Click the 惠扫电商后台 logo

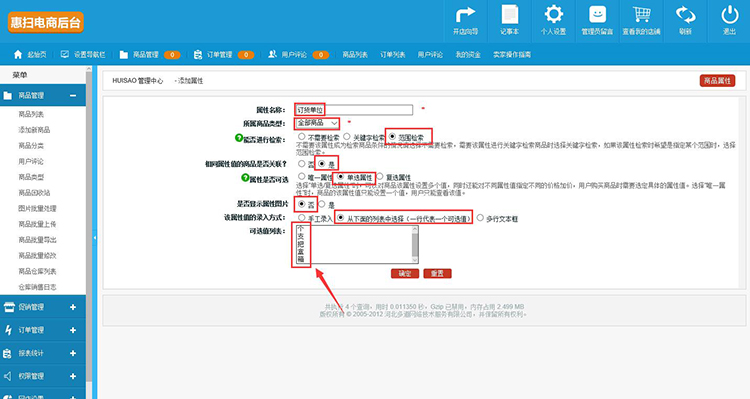click(45, 22)
